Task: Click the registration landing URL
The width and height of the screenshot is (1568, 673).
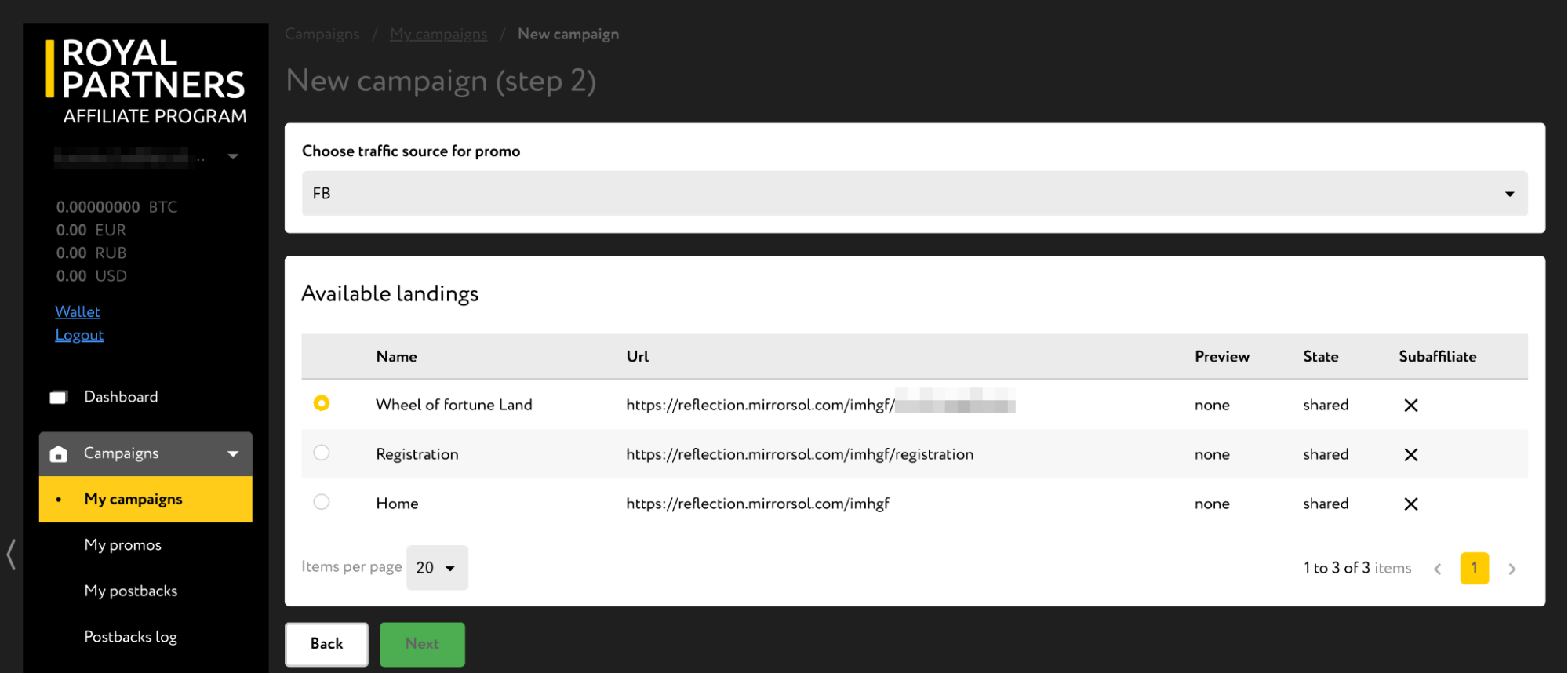Action: [799, 454]
